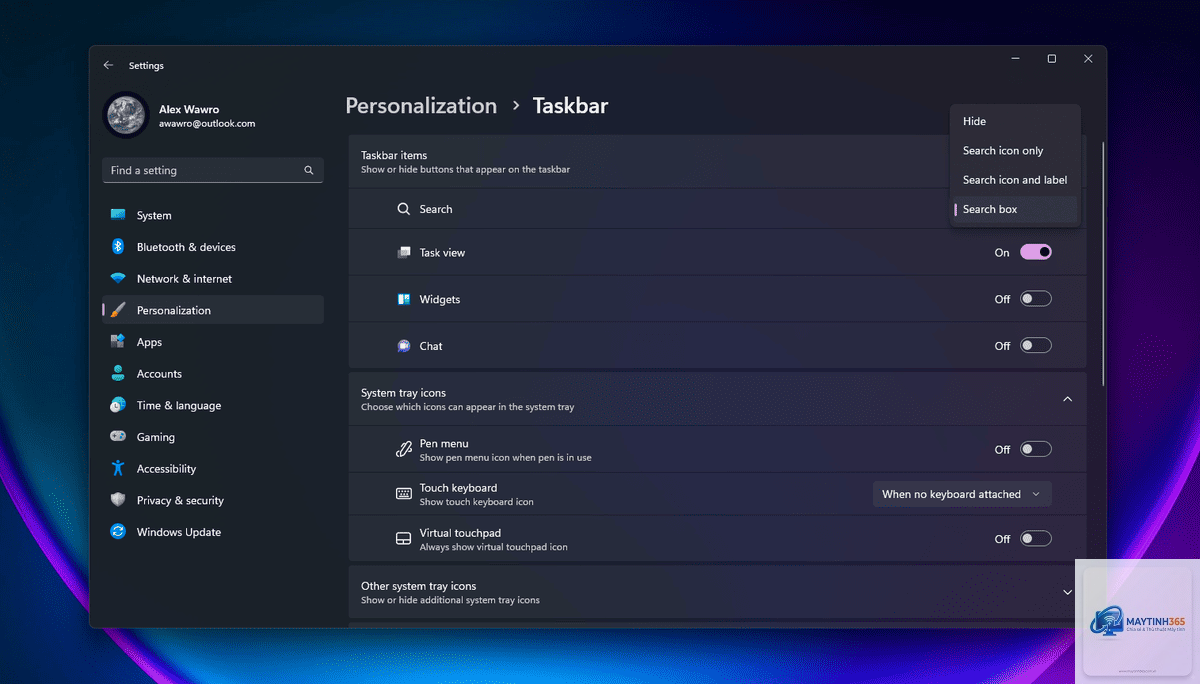Click the Task view icon
This screenshot has width=1200, height=684.
[404, 253]
